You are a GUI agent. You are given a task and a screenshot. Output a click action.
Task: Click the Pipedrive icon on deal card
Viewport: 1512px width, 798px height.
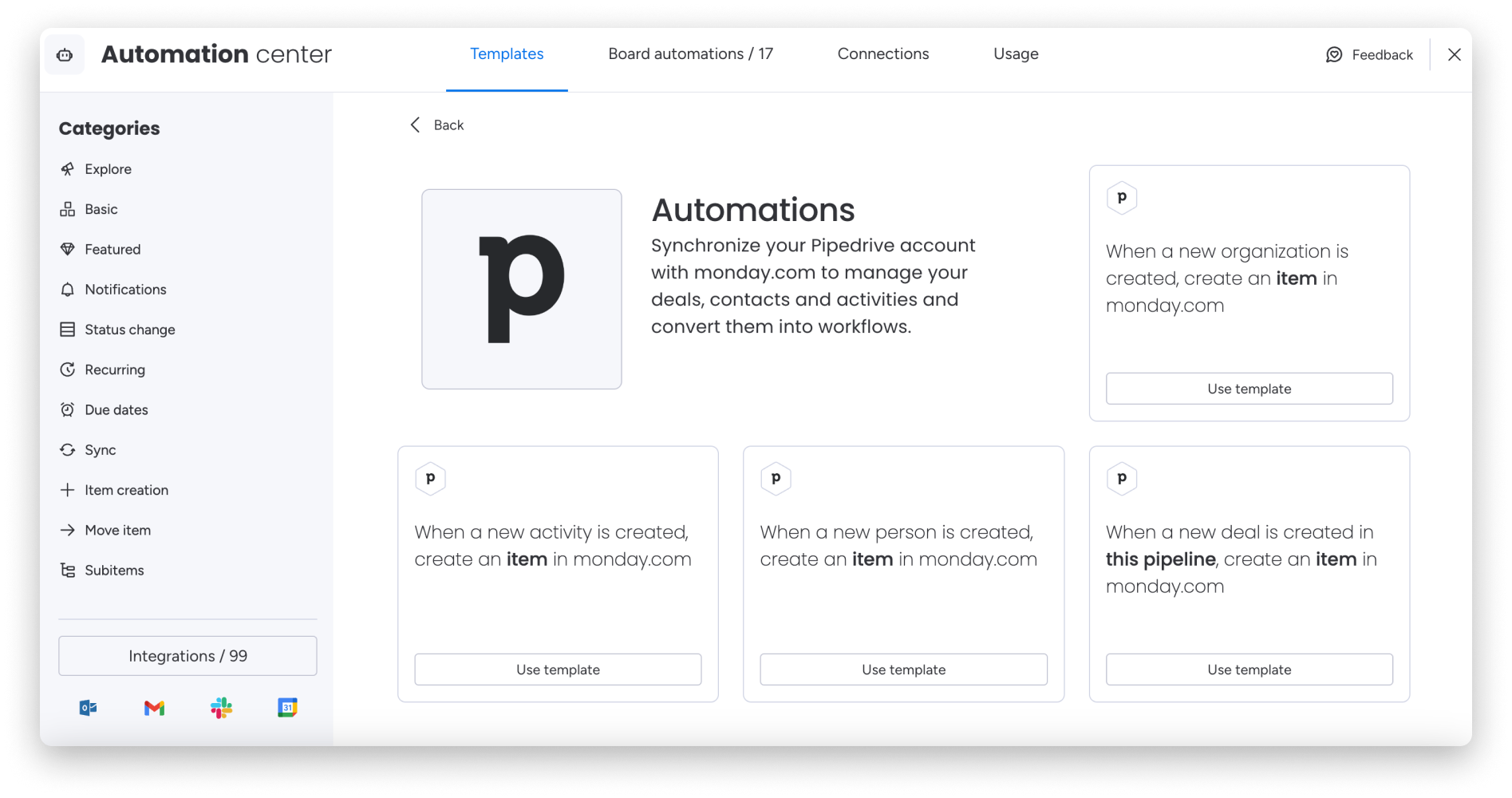1122,479
